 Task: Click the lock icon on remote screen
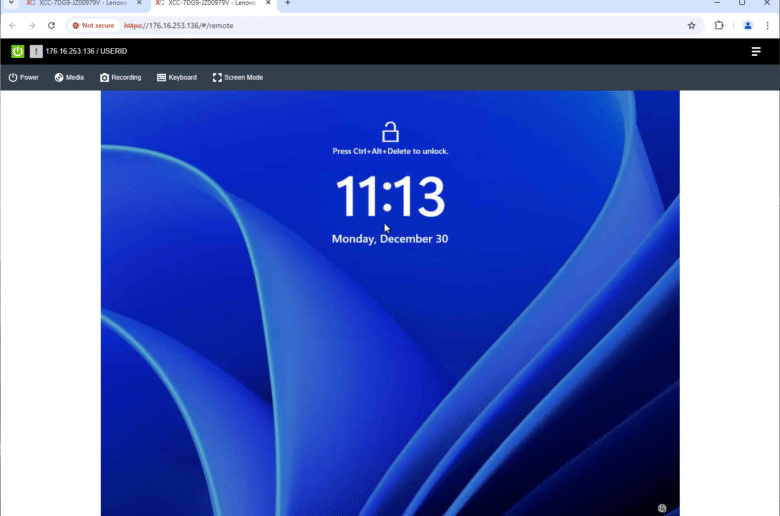coord(390,132)
